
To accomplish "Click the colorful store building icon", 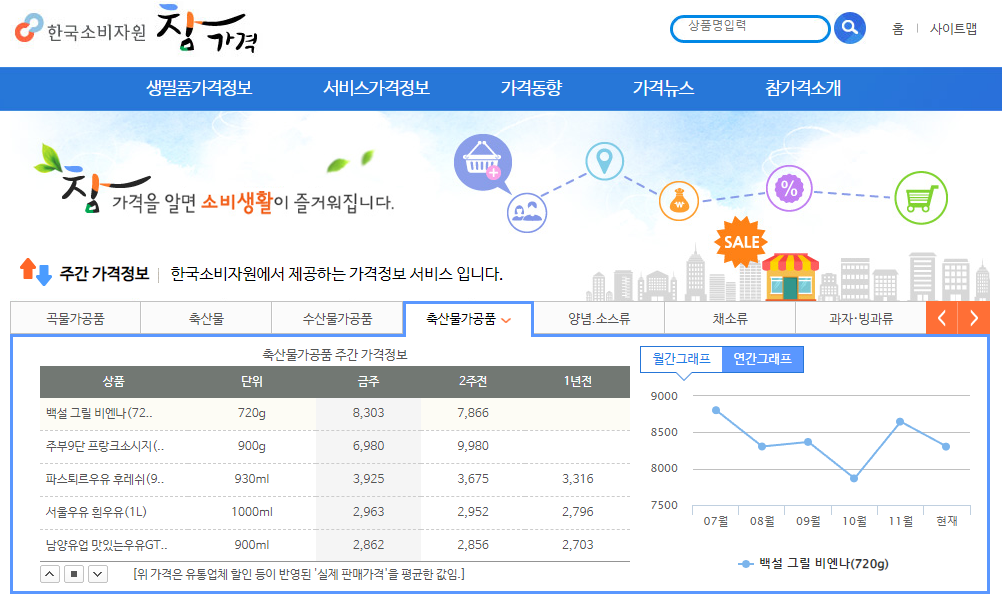I will click(x=790, y=276).
